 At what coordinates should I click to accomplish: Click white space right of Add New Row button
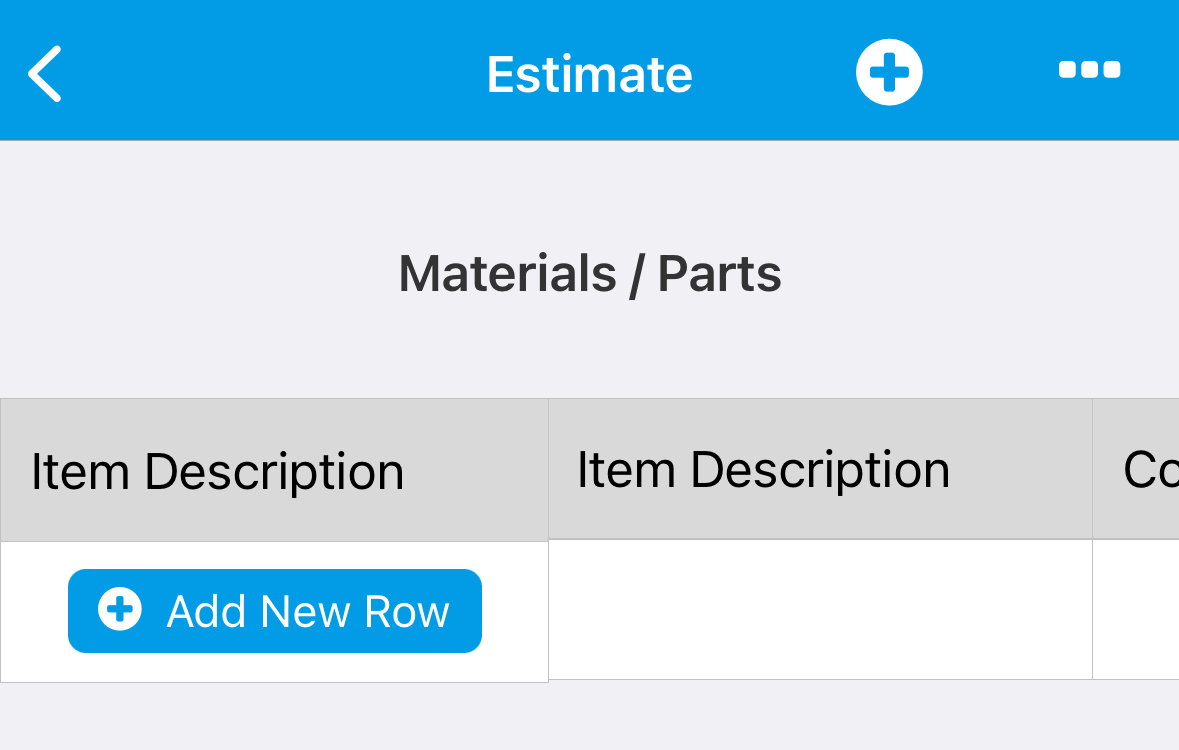tap(515, 612)
